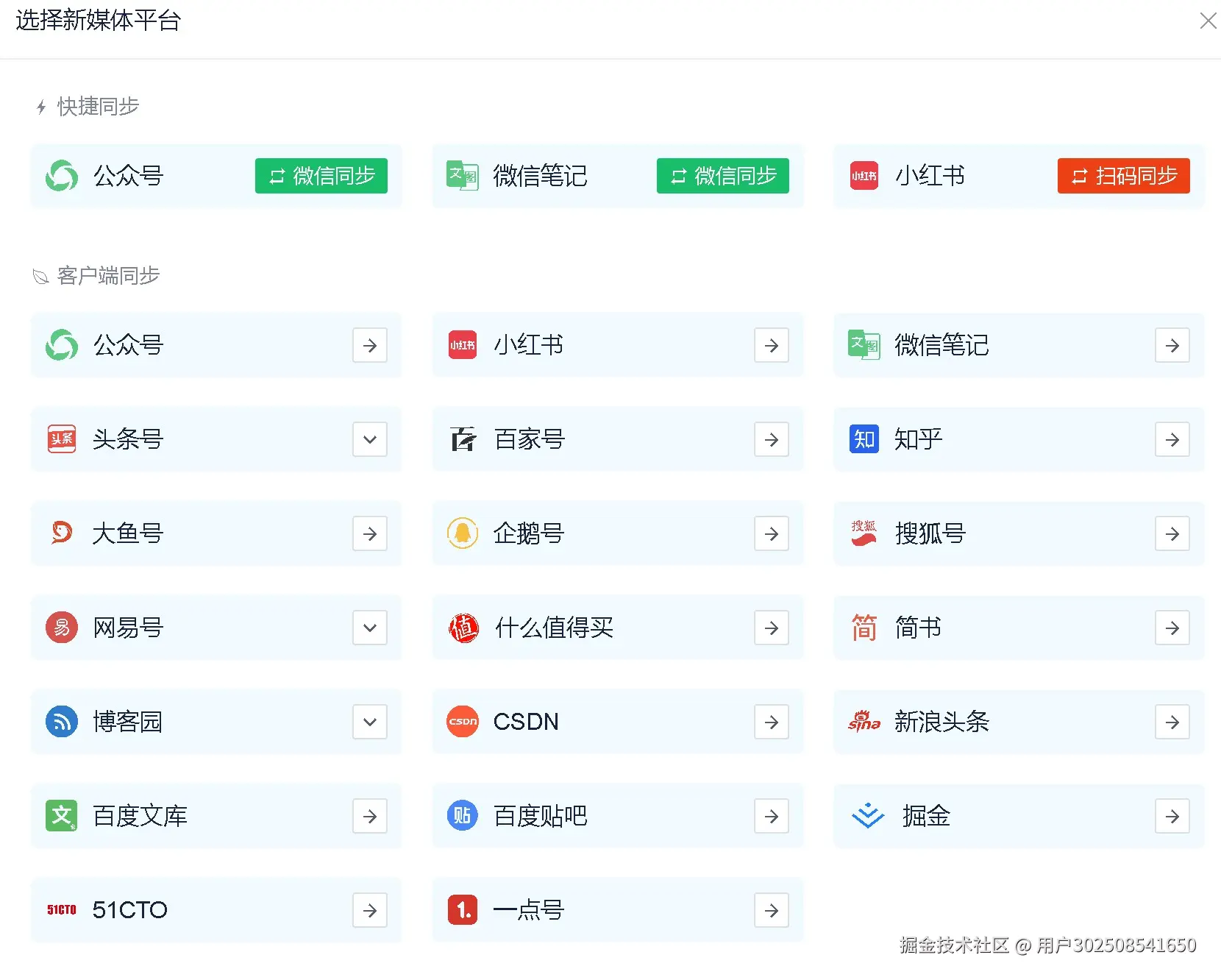Click the 什么值得买 red logo icon

[463, 628]
